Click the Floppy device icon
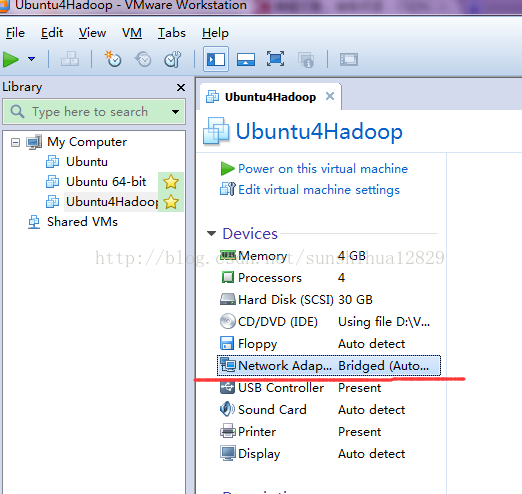This screenshot has width=522, height=494. coord(227,343)
